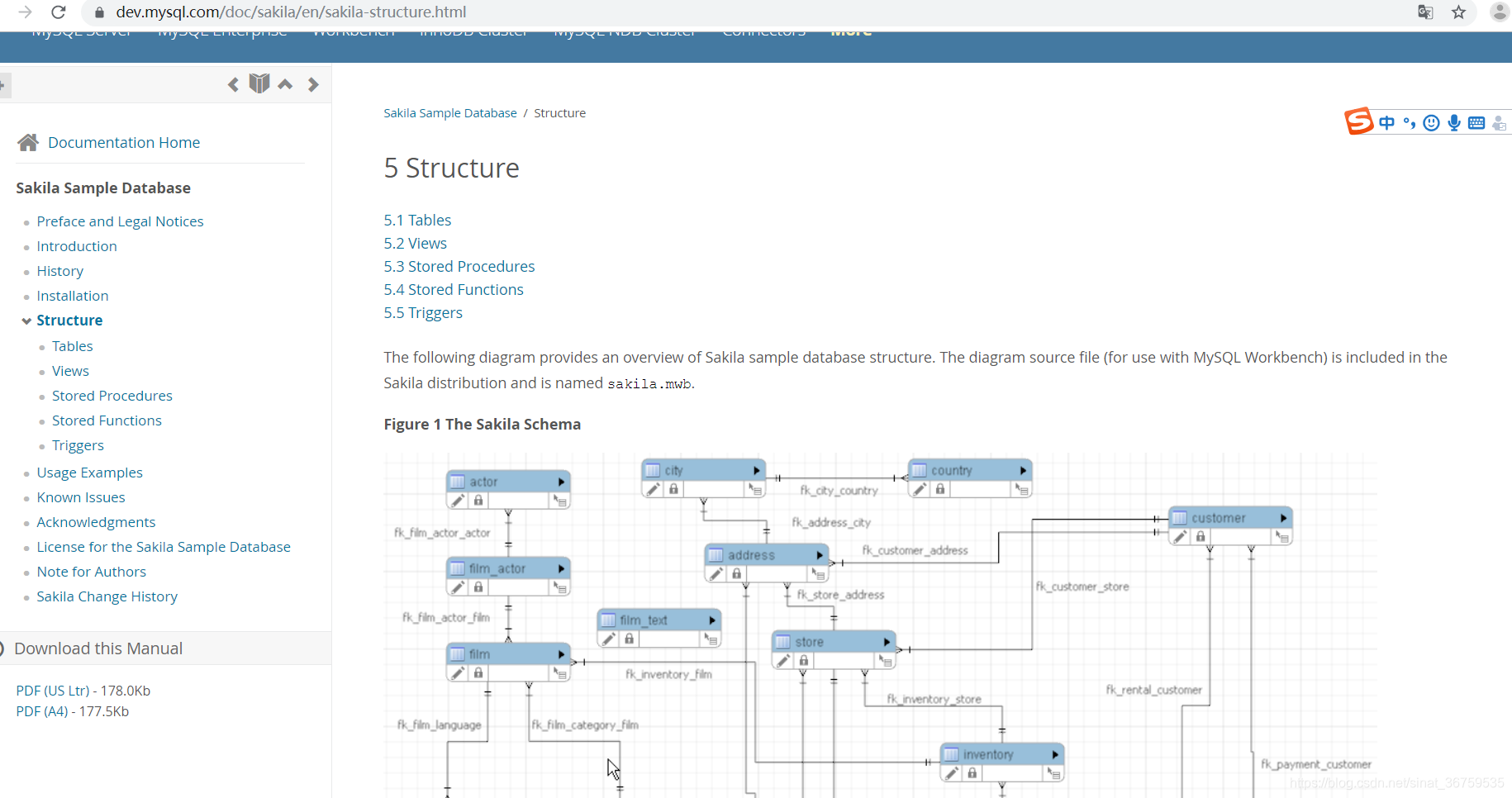Go to next section arrow
Viewport: 1512px width, 798px height.
pyautogui.click(x=313, y=84)
